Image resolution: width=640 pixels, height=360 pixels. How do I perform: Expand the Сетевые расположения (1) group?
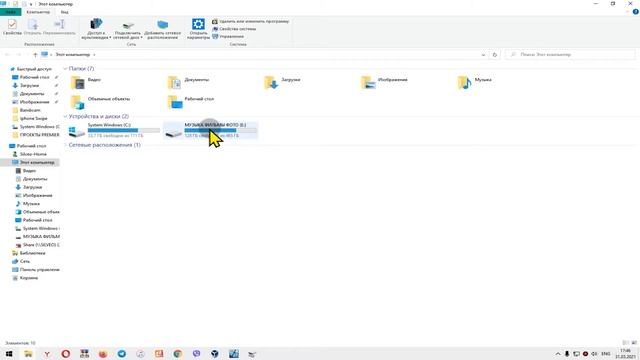[65, 145]
